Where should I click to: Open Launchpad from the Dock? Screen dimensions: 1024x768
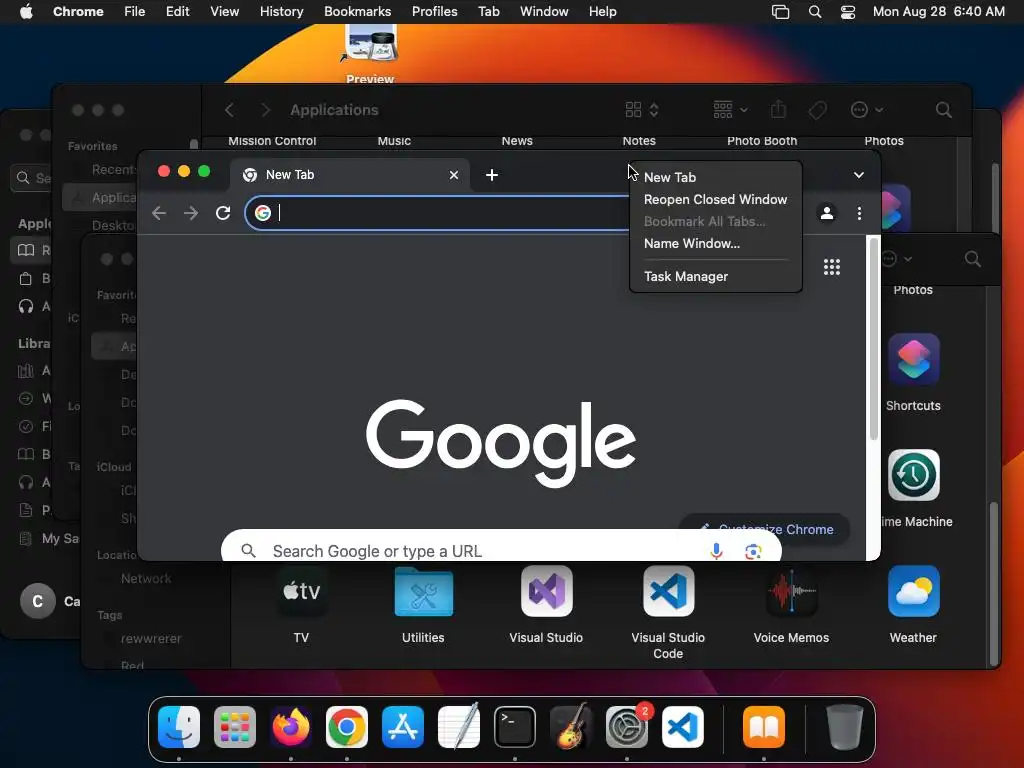click(235, 727)
